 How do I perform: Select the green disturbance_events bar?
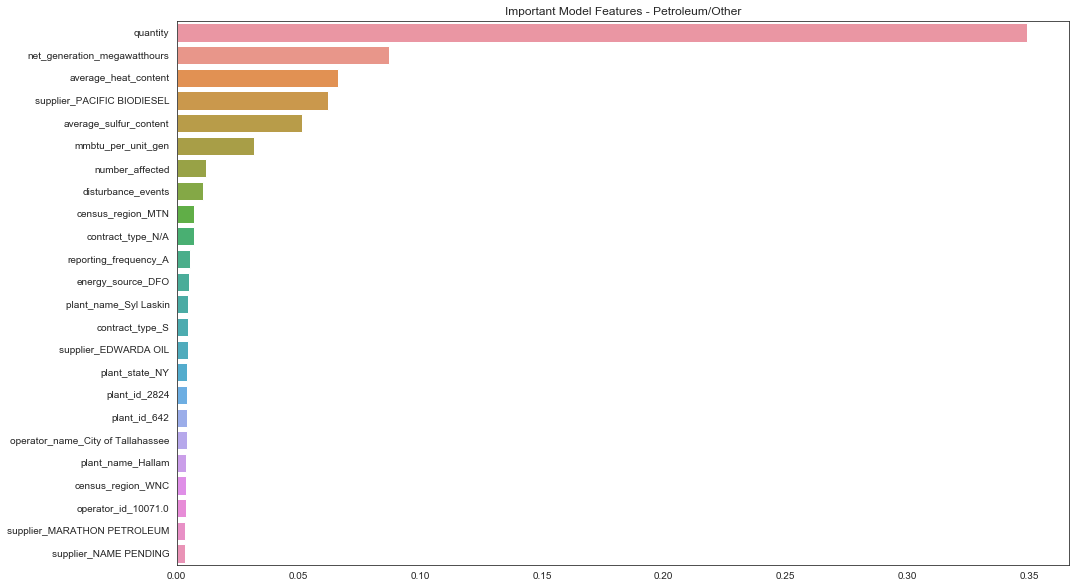[190, 191]
